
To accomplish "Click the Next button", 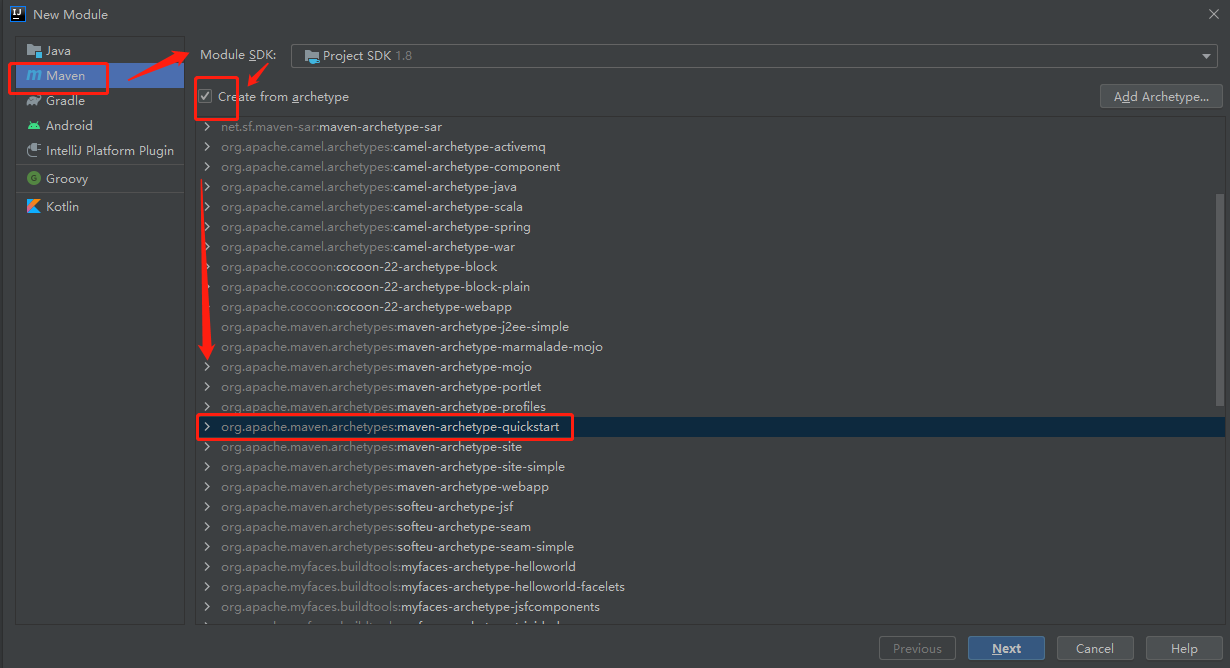I will pos(1006,648).
